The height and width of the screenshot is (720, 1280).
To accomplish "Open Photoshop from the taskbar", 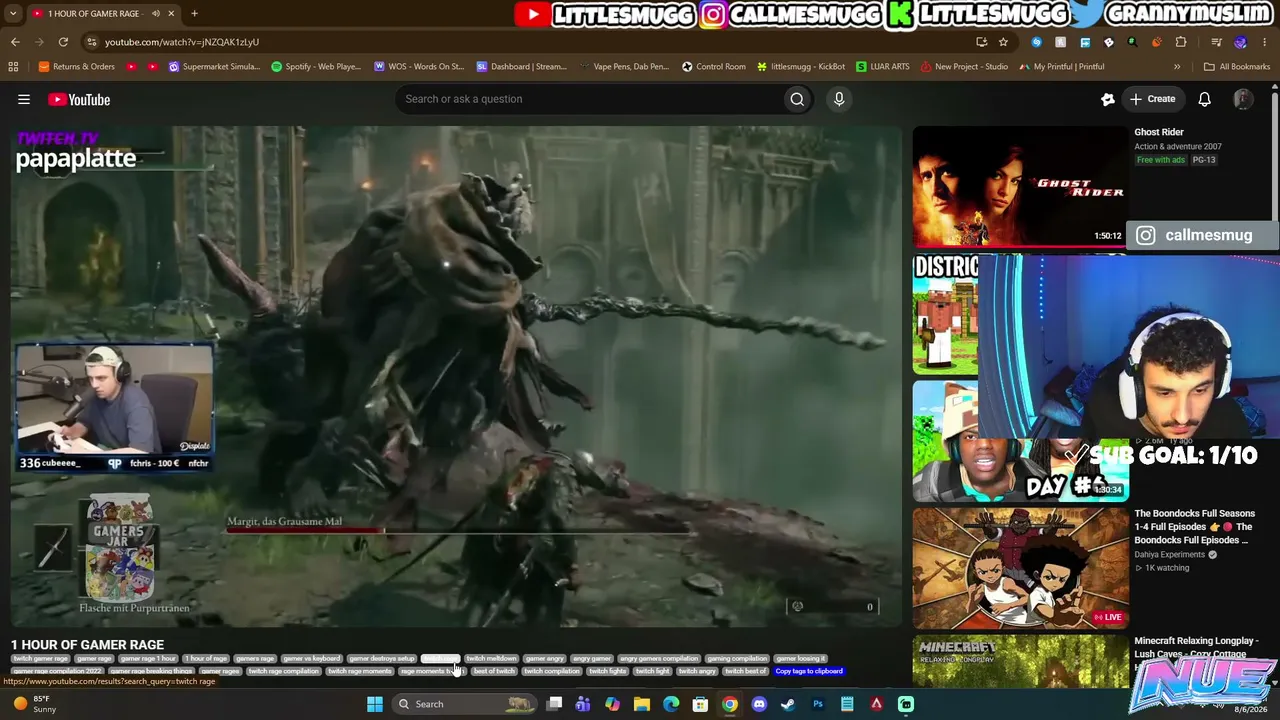I will (x=818, y=704).
